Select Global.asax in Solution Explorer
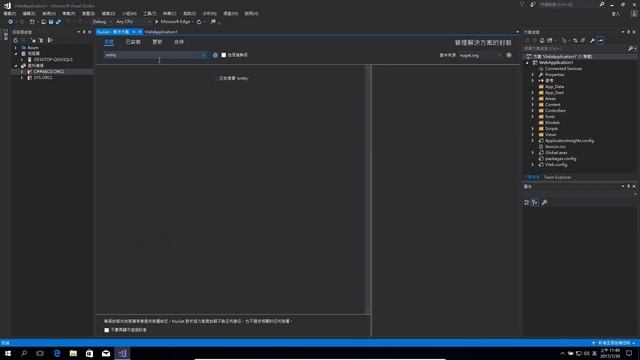 556,153
